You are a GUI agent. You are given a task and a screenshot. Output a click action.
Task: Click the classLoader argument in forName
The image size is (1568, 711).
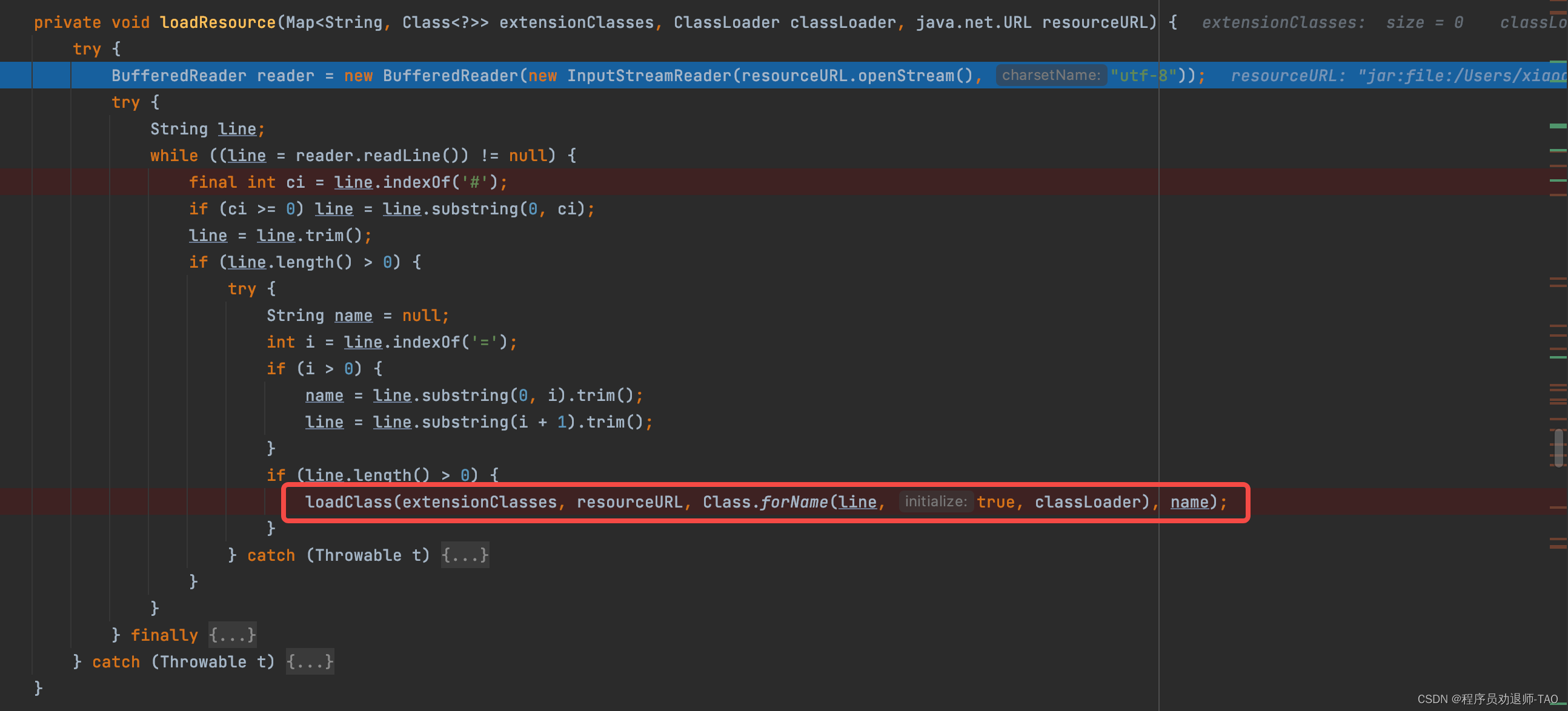tap(1087, 502)
